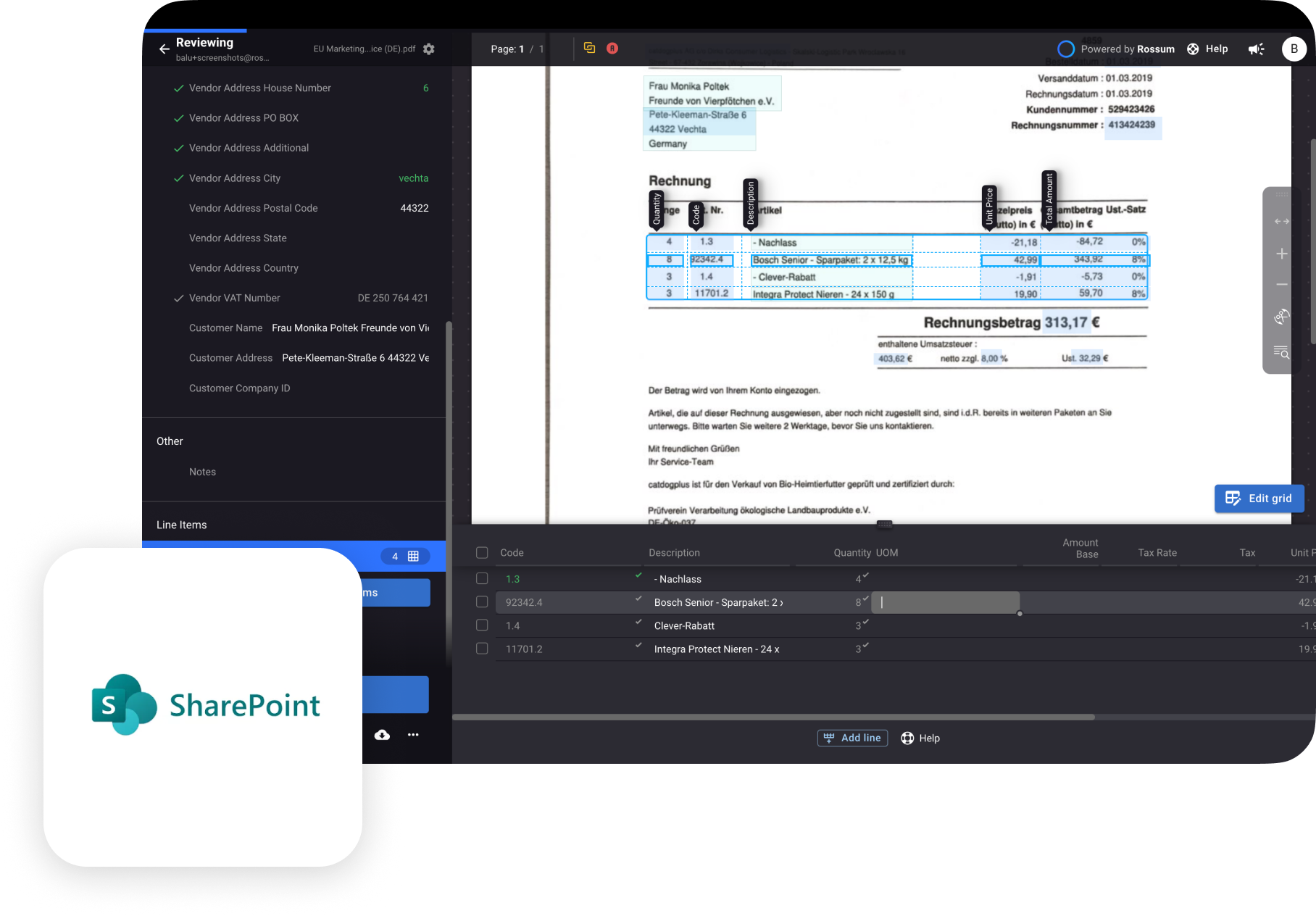This screenshot has width=1316, height=916.
Task: Click the Amount Base column header
Action: pos(1080,549)
